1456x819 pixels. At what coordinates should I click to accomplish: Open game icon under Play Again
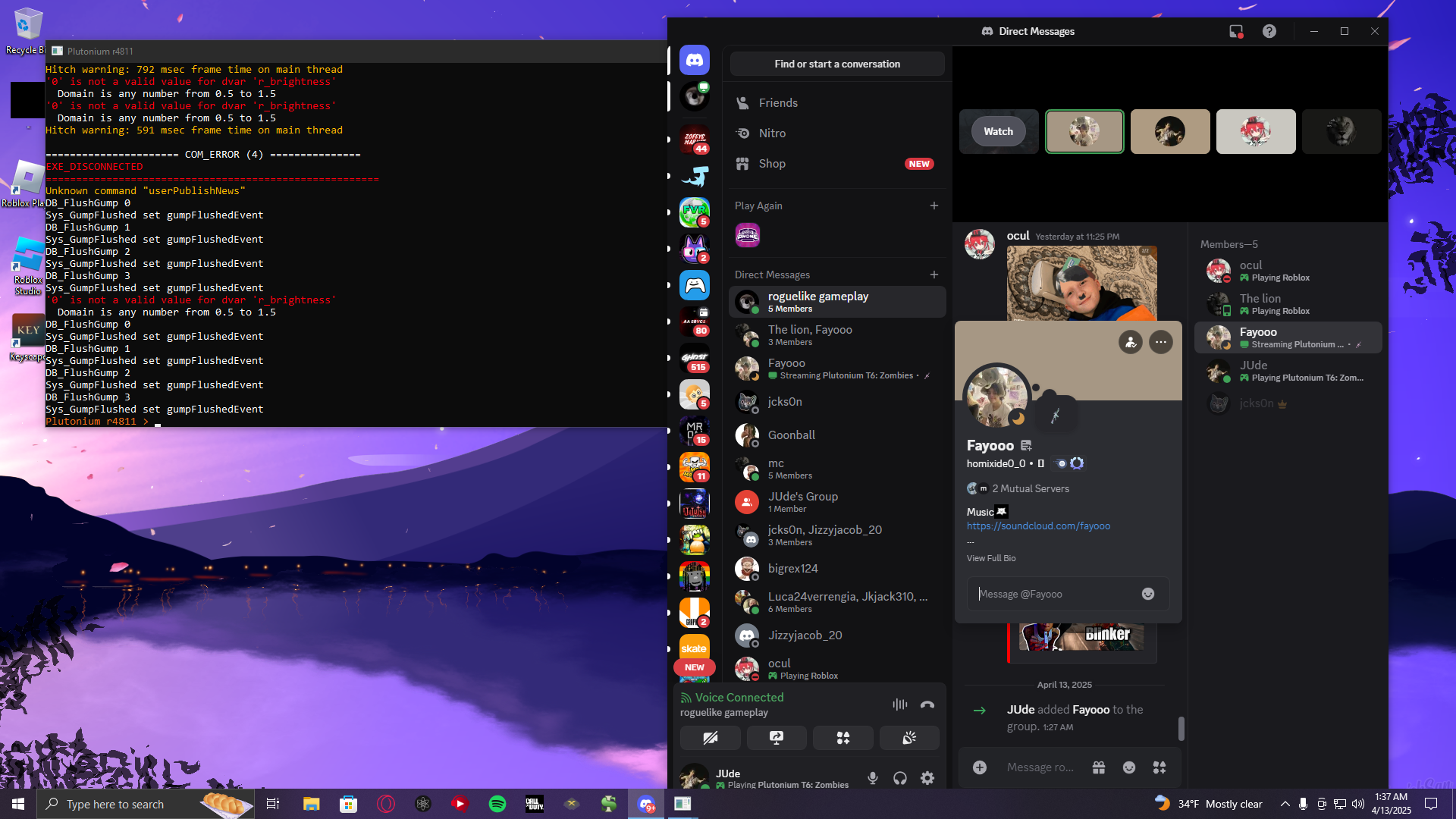pyautogui.click(x=748, y=235)
